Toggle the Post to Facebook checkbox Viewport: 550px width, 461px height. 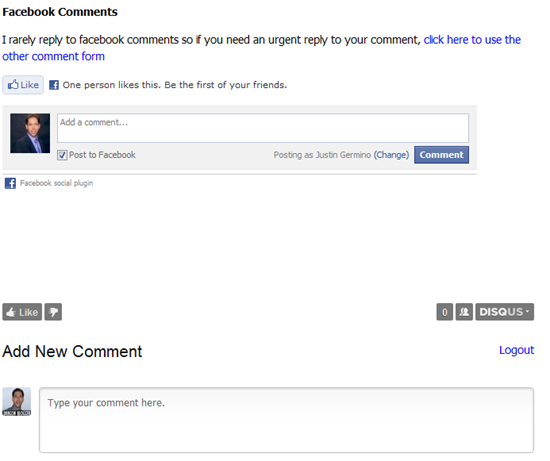tap(62, 155)
